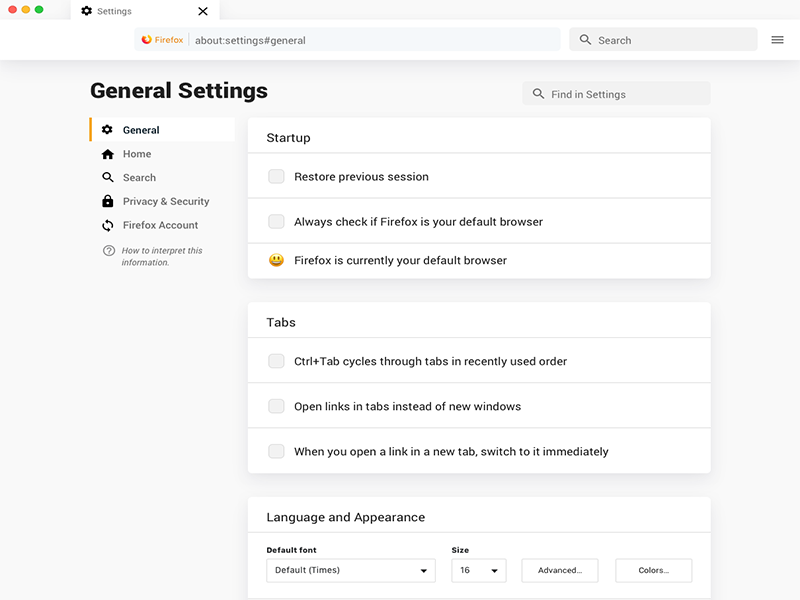The height and width of the screenshot is (600, 800).
Task: Click the about:settings#general address bar
Action: point(347,40)
